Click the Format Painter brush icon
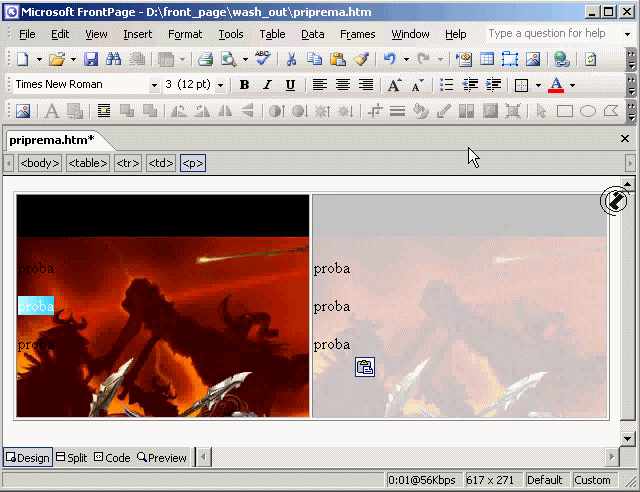The image size is (640, 492). 361,60
